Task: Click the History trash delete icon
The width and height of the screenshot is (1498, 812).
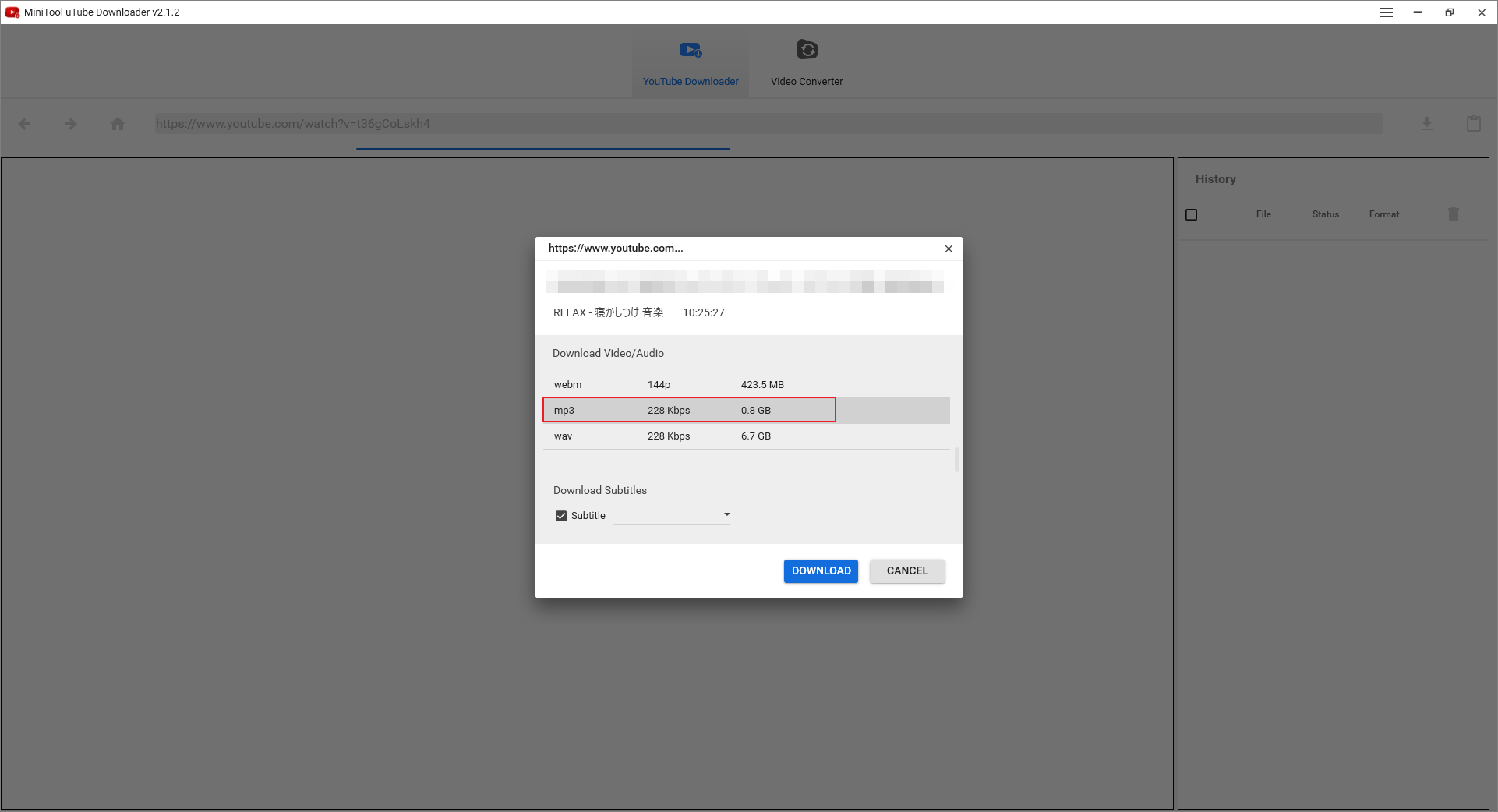Action: coord(1454,214)
